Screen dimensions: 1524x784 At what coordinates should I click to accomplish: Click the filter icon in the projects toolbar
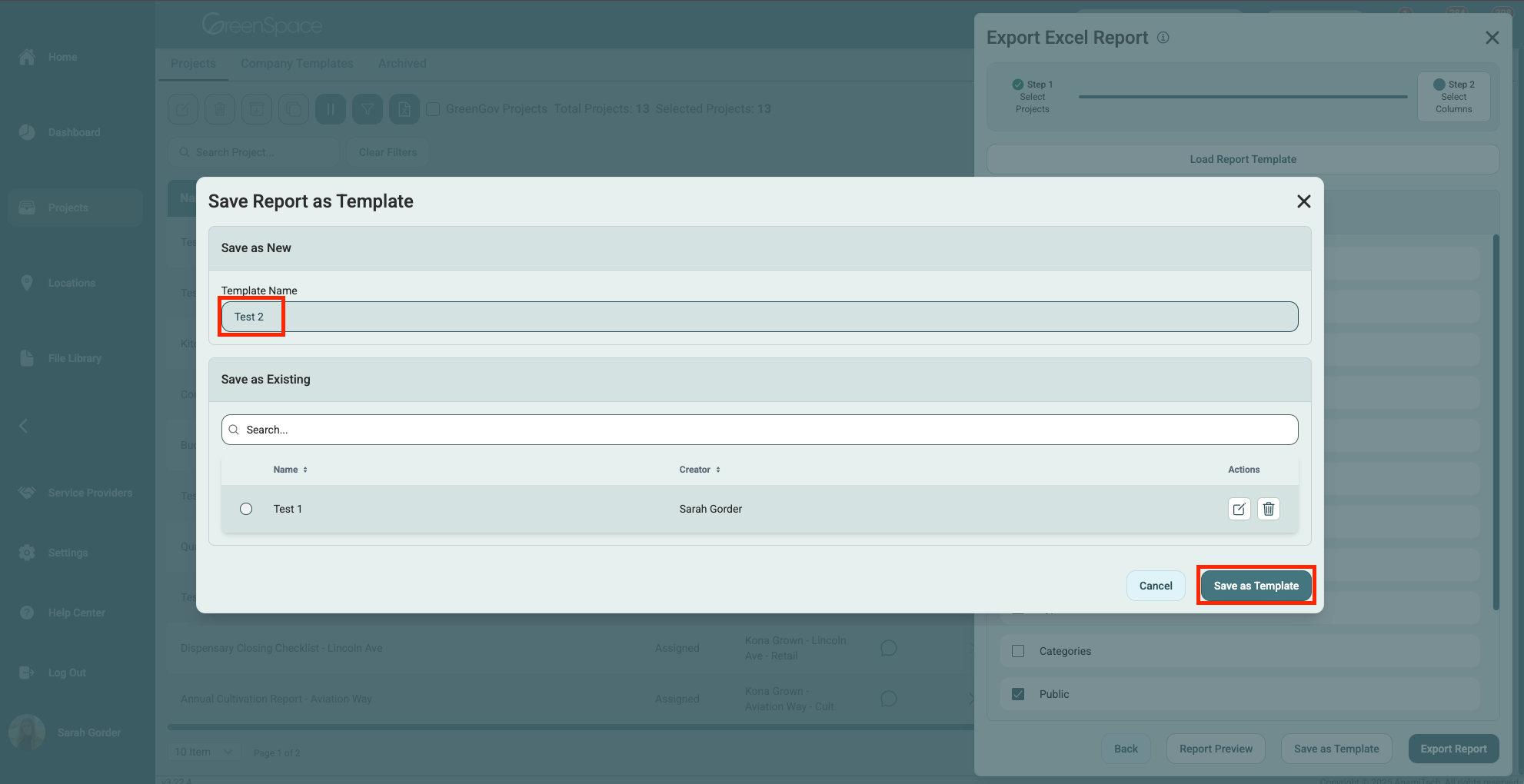click(x=368, y=109)
